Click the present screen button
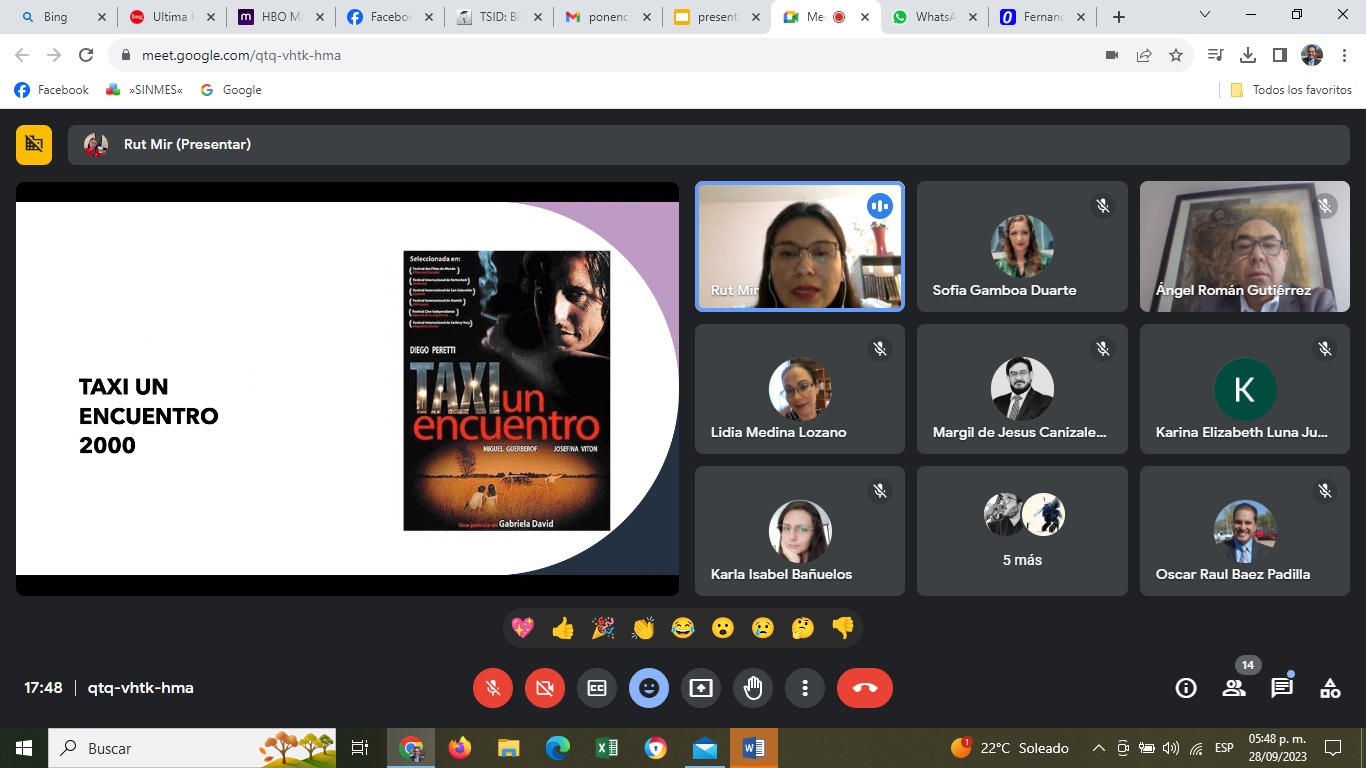Viewport: 1366px width, 768px height. [701, 688]
